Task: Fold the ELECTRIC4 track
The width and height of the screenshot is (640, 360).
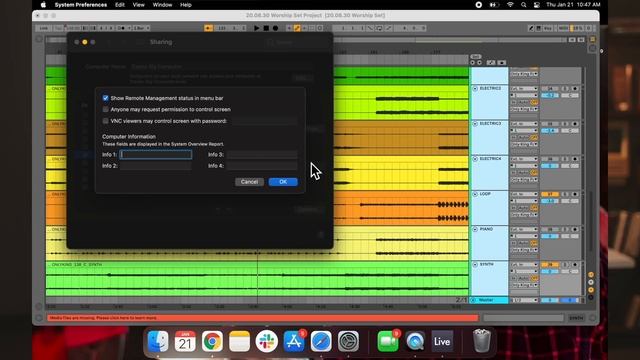Action: 475,159
